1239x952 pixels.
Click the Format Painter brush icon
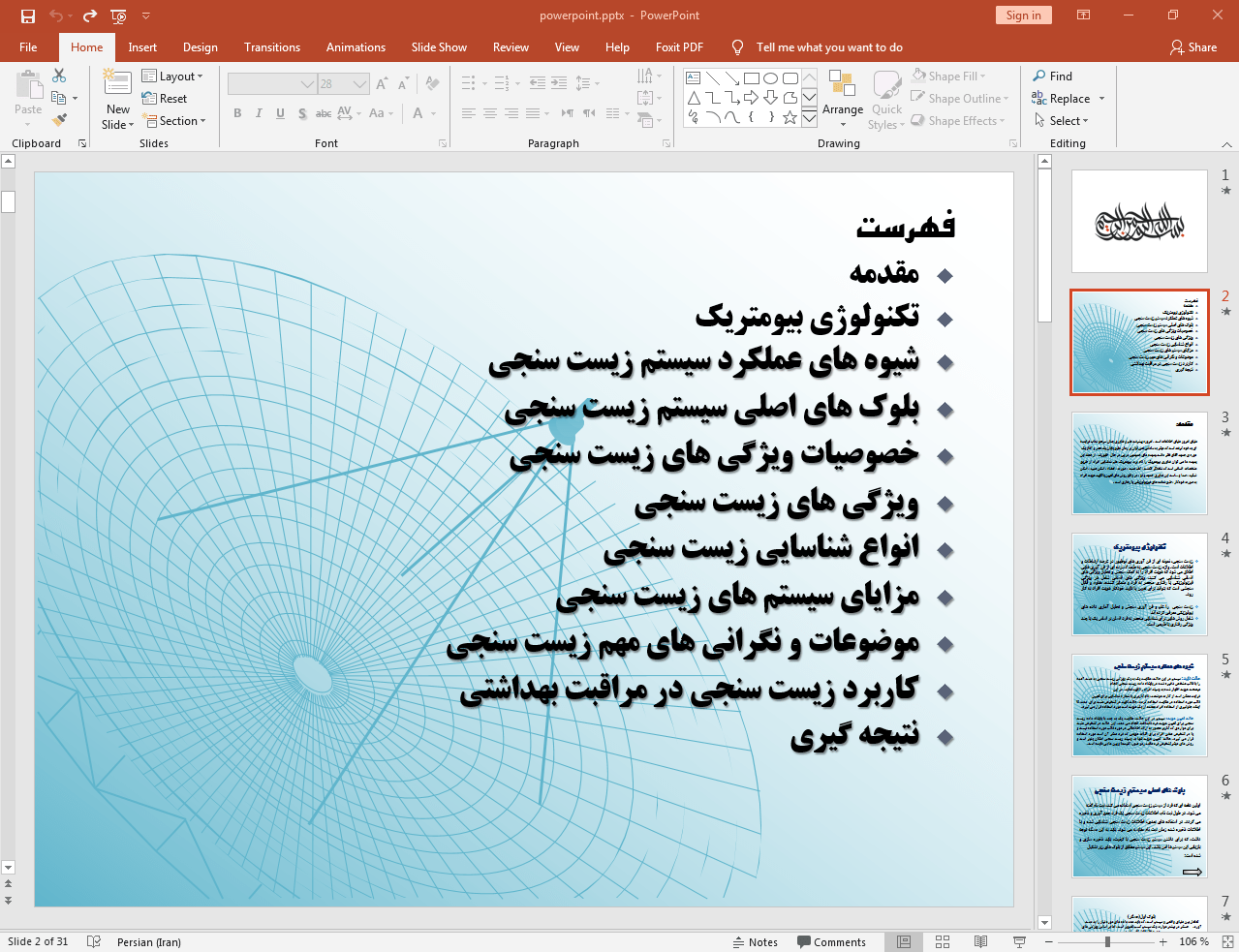tap(59, 120)
